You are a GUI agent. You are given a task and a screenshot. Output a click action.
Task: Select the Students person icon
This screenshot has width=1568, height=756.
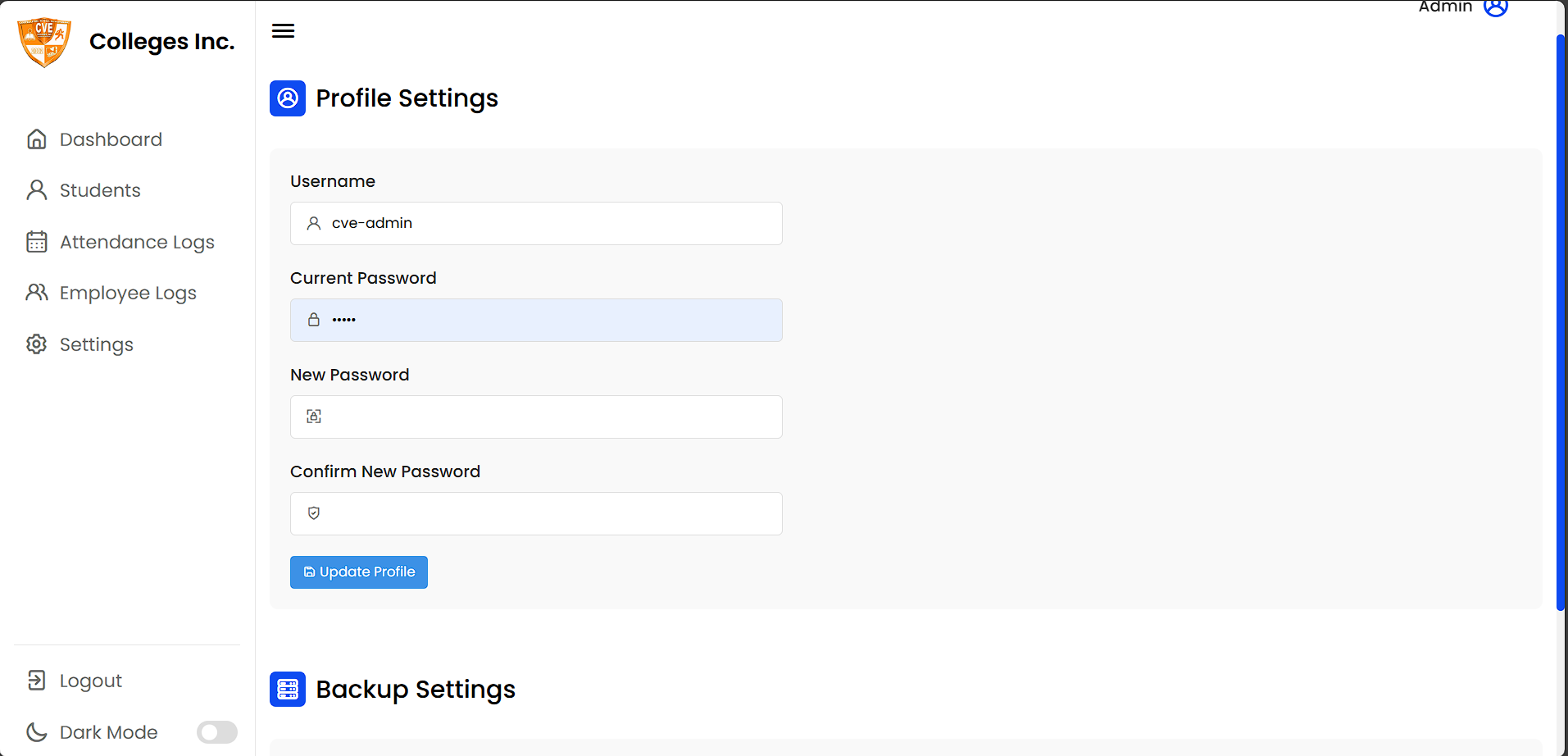point(37,189)
